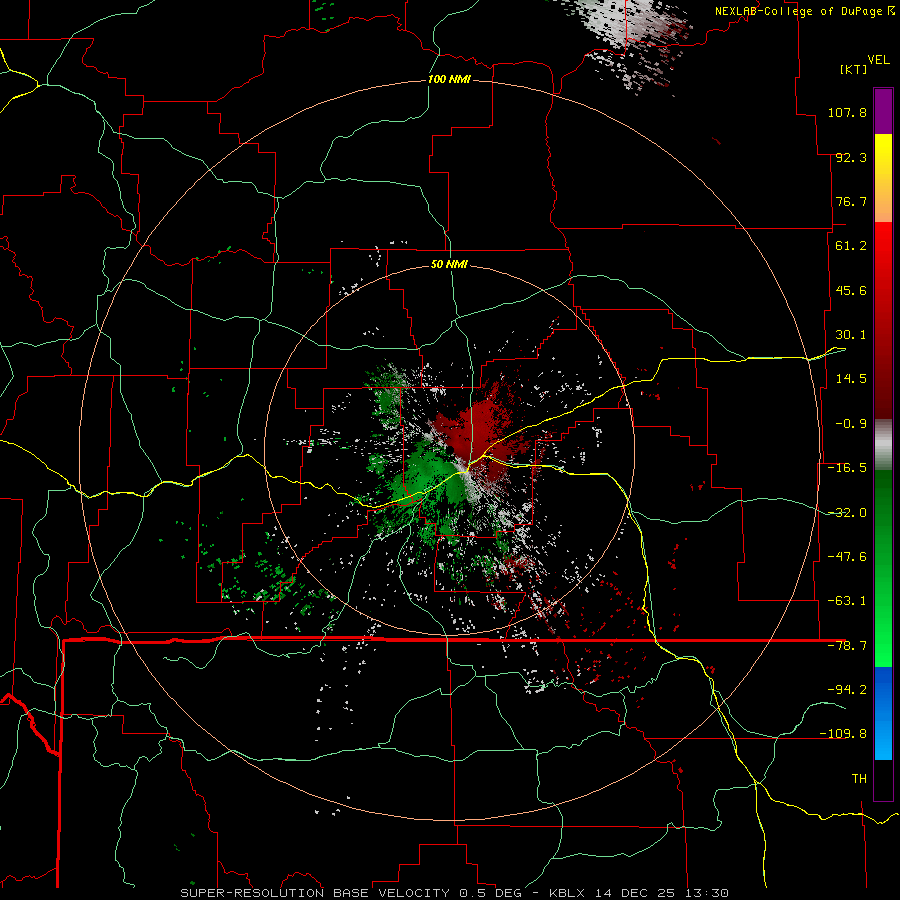Click the -32.0 legend value
The image size is (900, 900).
click(847, 513)
